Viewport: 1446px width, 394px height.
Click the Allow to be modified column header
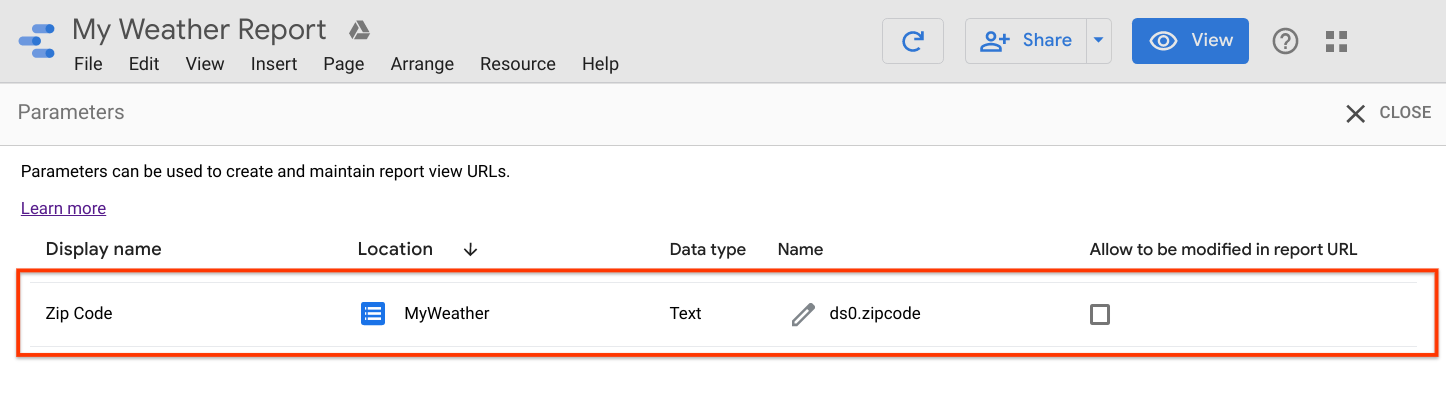(1223, 250)
